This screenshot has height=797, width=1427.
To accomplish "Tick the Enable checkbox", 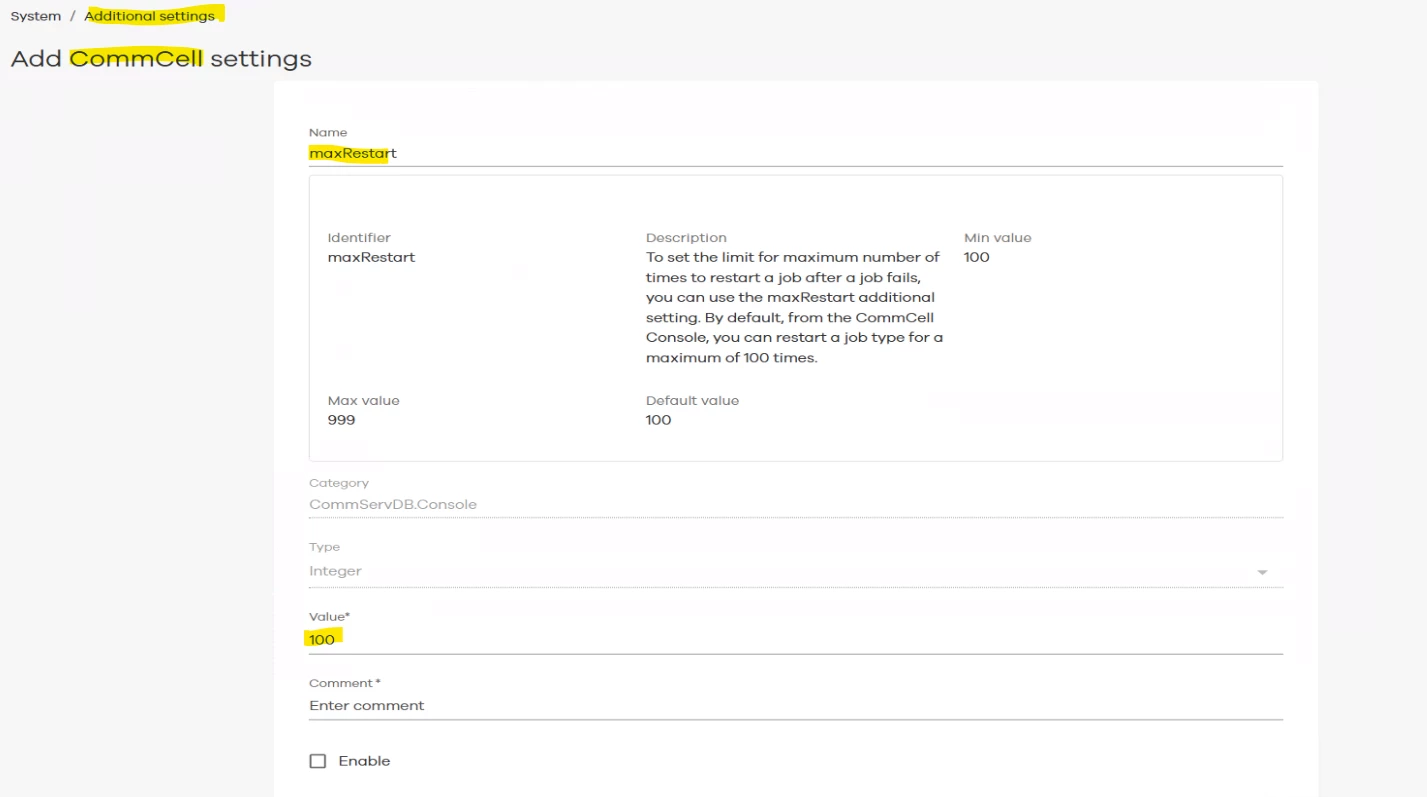I will tap(318, 761).
